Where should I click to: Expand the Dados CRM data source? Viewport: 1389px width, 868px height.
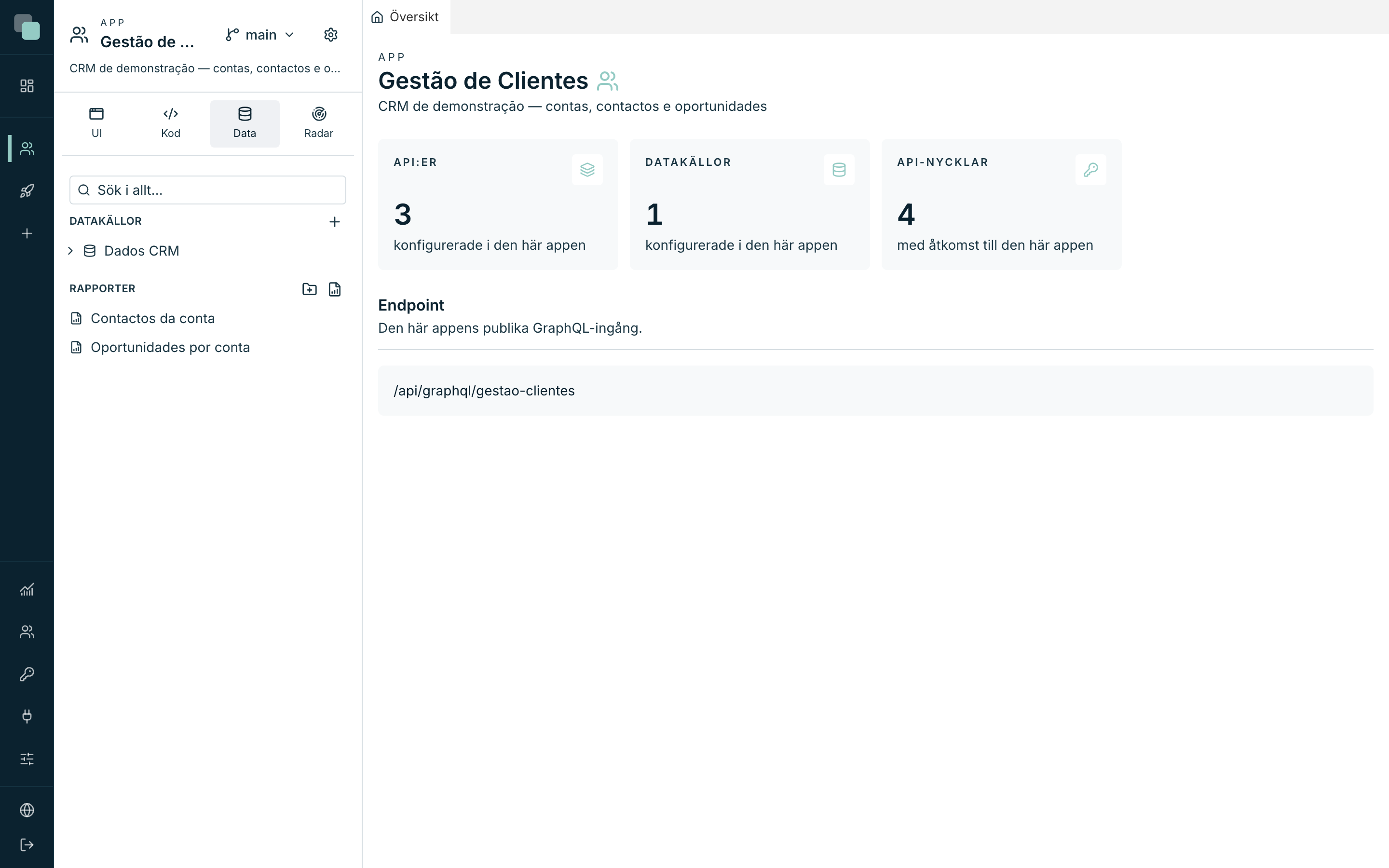pos(70,251)
